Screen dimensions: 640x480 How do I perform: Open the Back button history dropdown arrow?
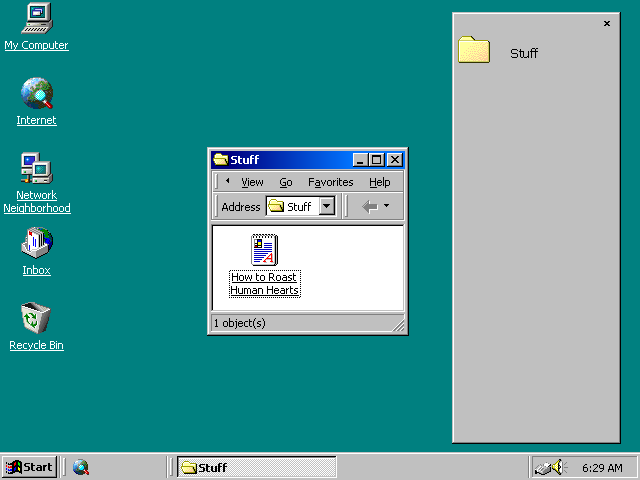[x=386, y=206]
